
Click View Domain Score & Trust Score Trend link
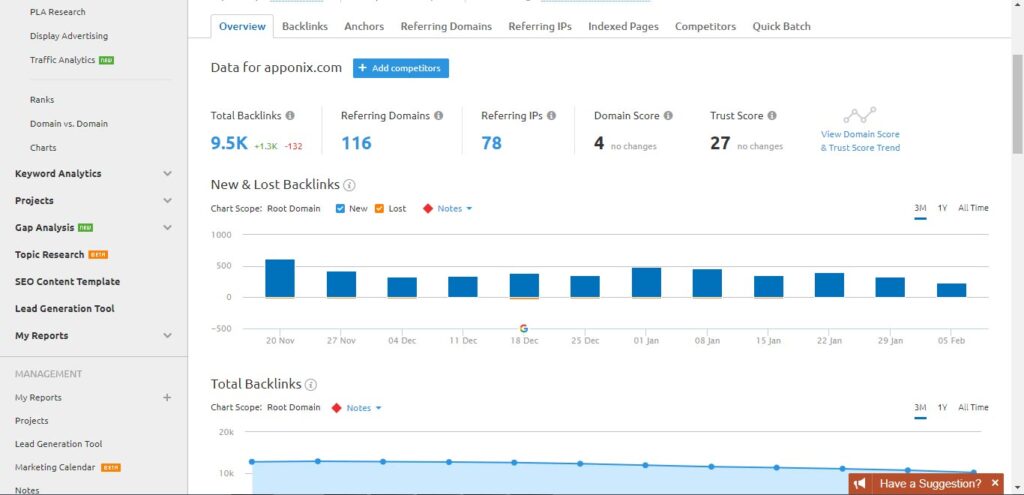click(860, 140)
